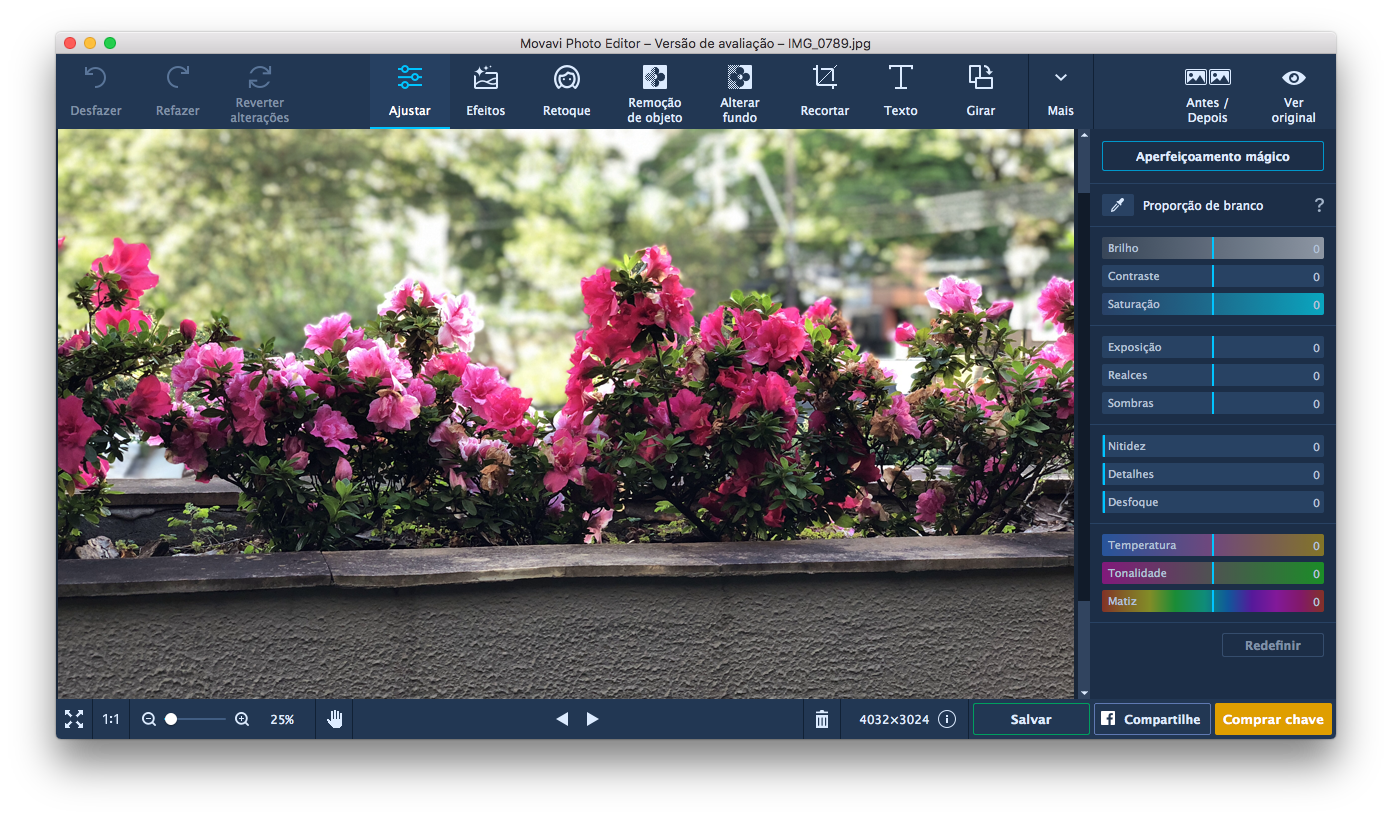Select the hand pan tool

point(335,719)
